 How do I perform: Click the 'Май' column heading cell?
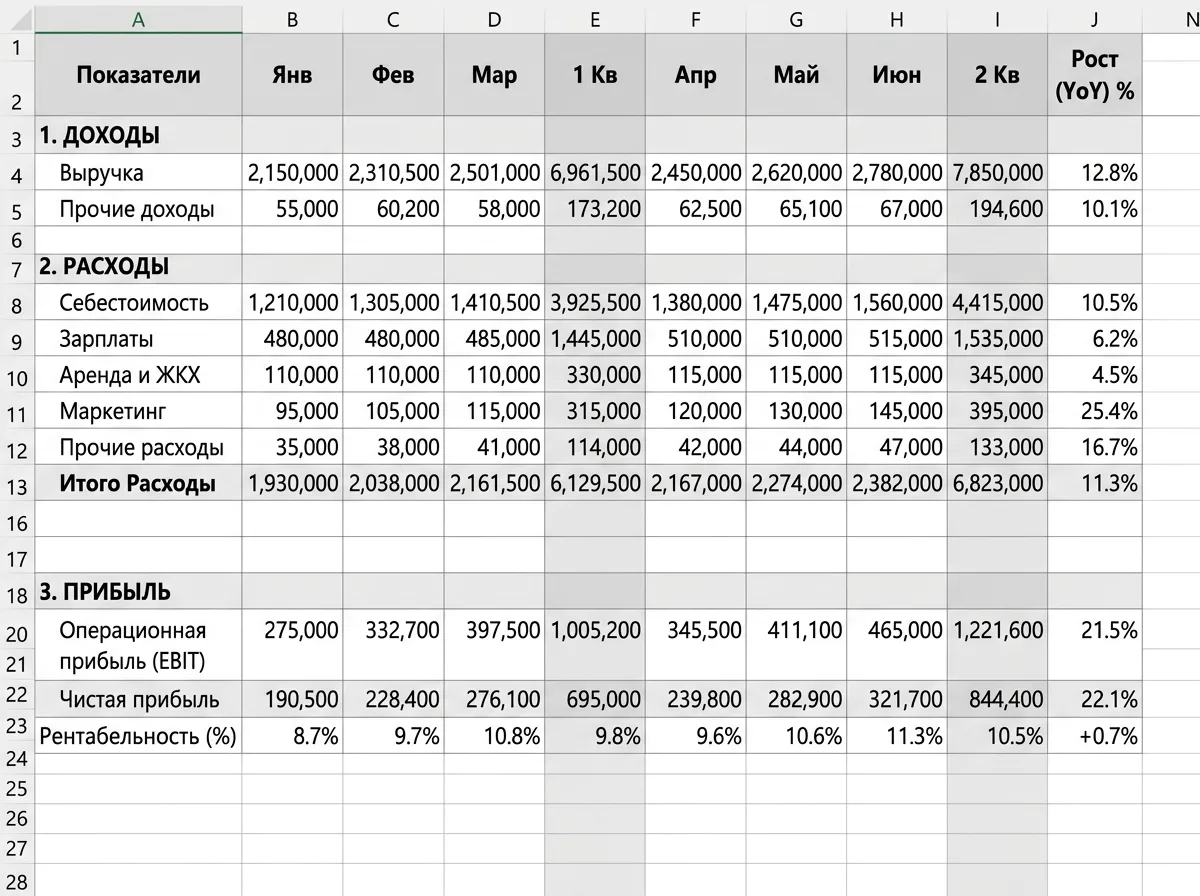(x=796, y=75)
